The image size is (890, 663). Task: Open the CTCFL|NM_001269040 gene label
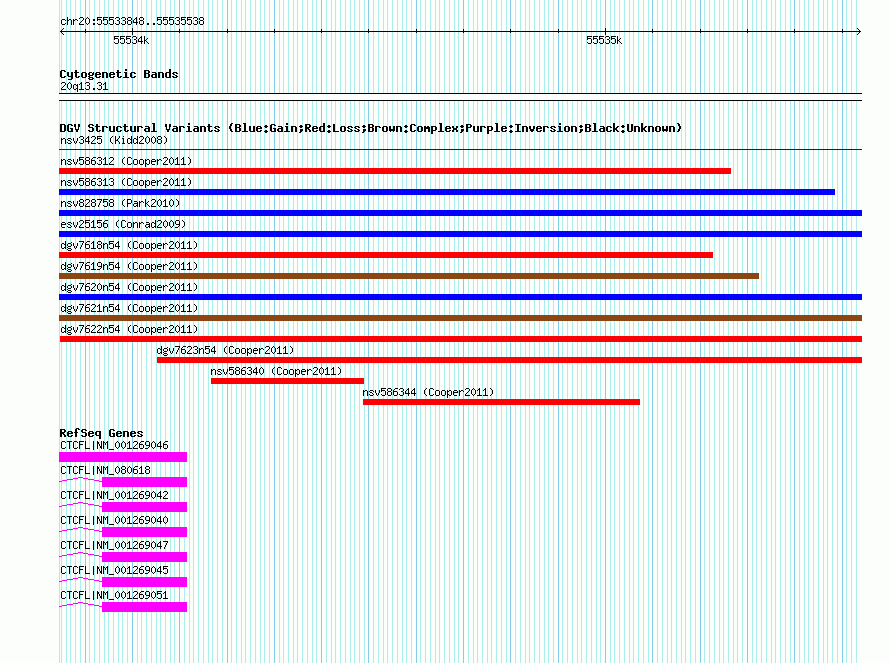coord(114,520)
